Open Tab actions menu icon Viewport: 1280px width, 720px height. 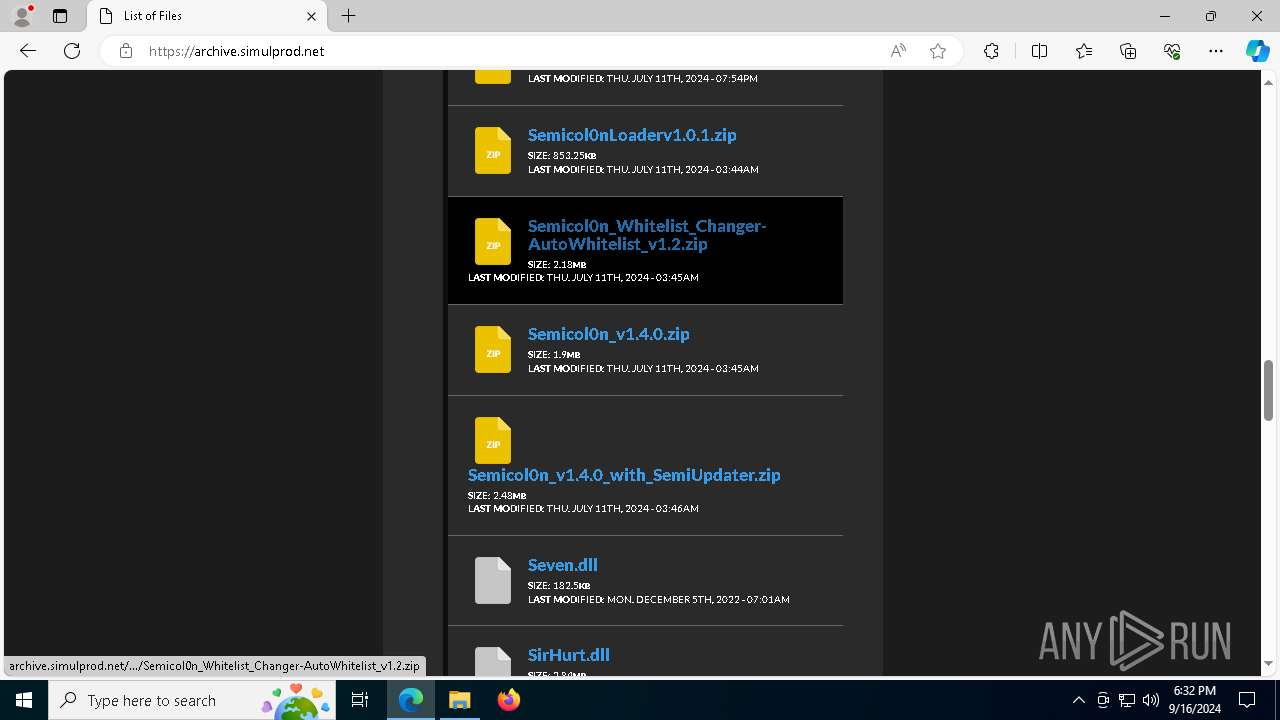tap(60, 16)
